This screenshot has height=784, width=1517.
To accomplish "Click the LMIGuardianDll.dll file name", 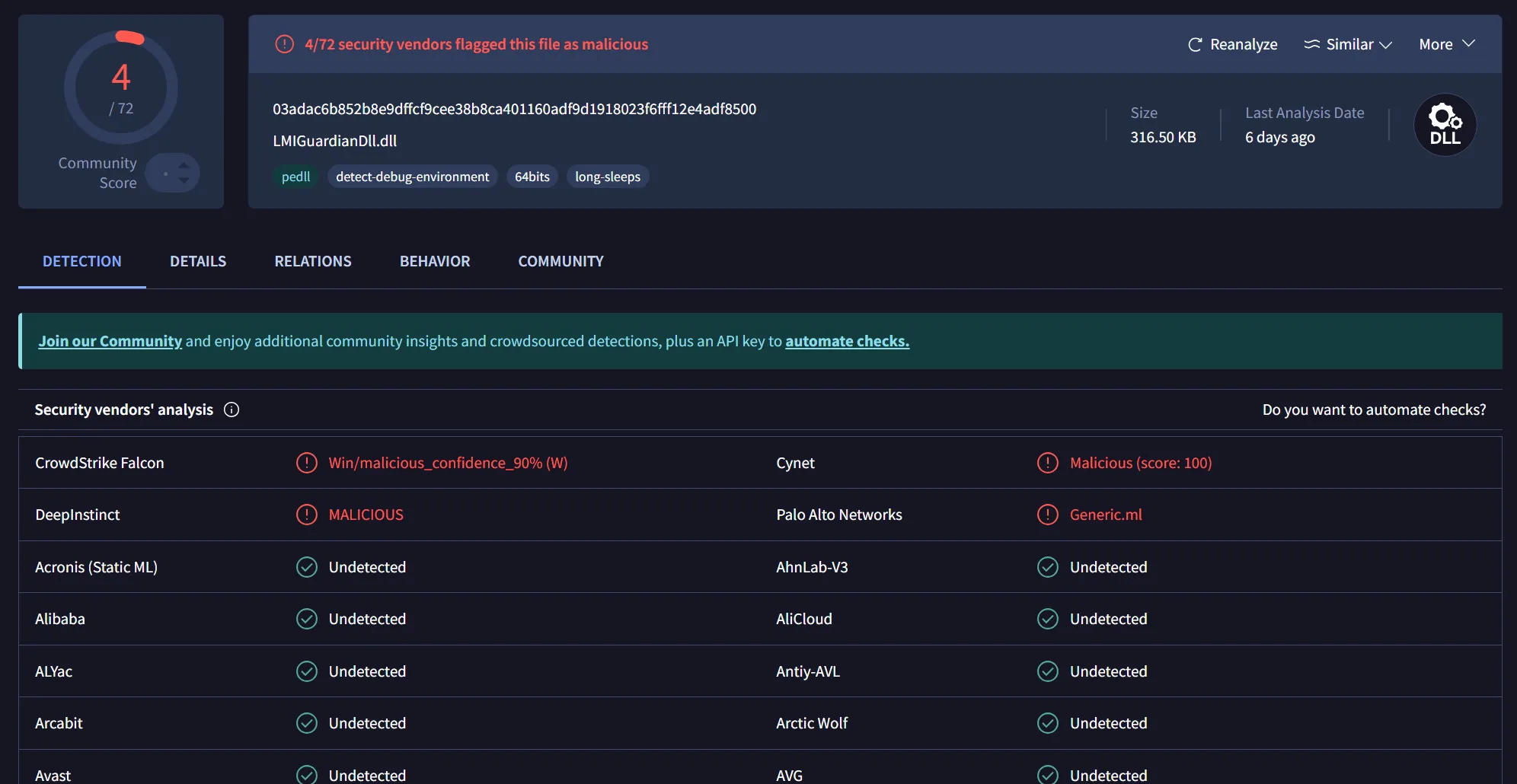I will coord(334,141).
